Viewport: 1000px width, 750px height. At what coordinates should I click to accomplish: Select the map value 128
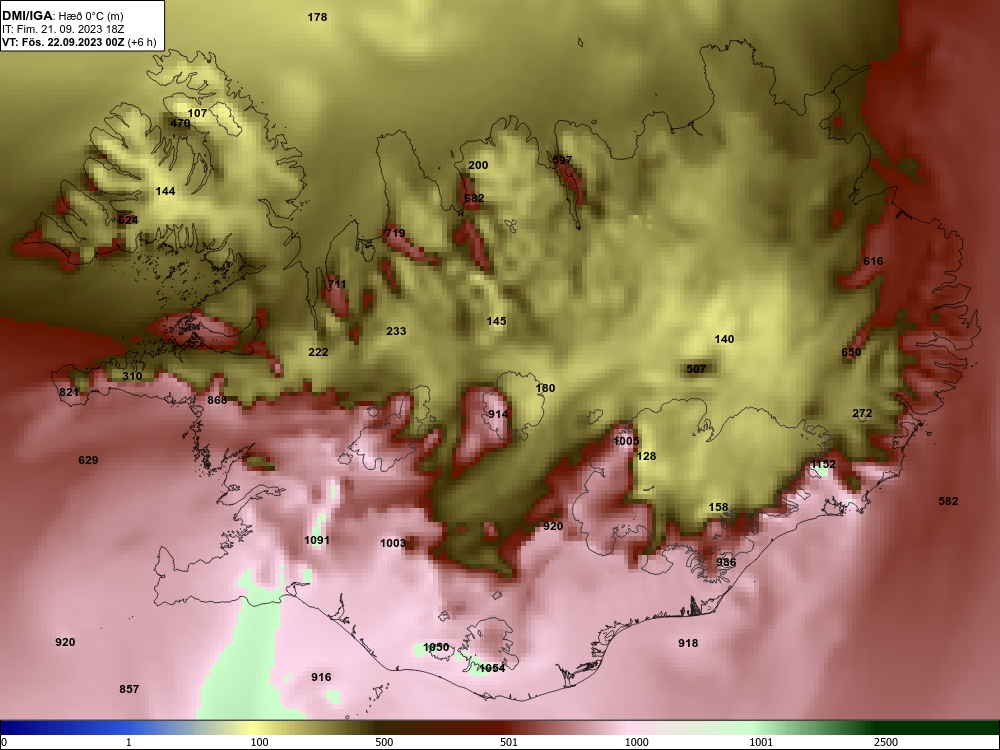point(646,457)
